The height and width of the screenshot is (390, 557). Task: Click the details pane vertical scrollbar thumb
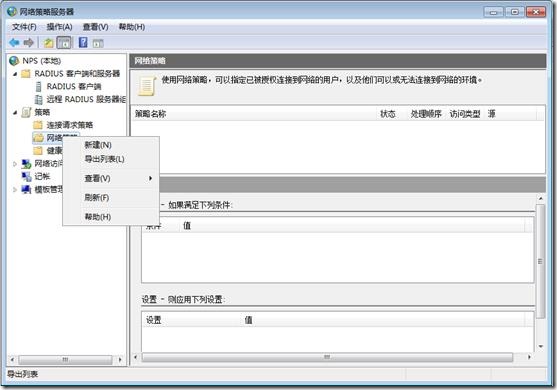point(540,261)
